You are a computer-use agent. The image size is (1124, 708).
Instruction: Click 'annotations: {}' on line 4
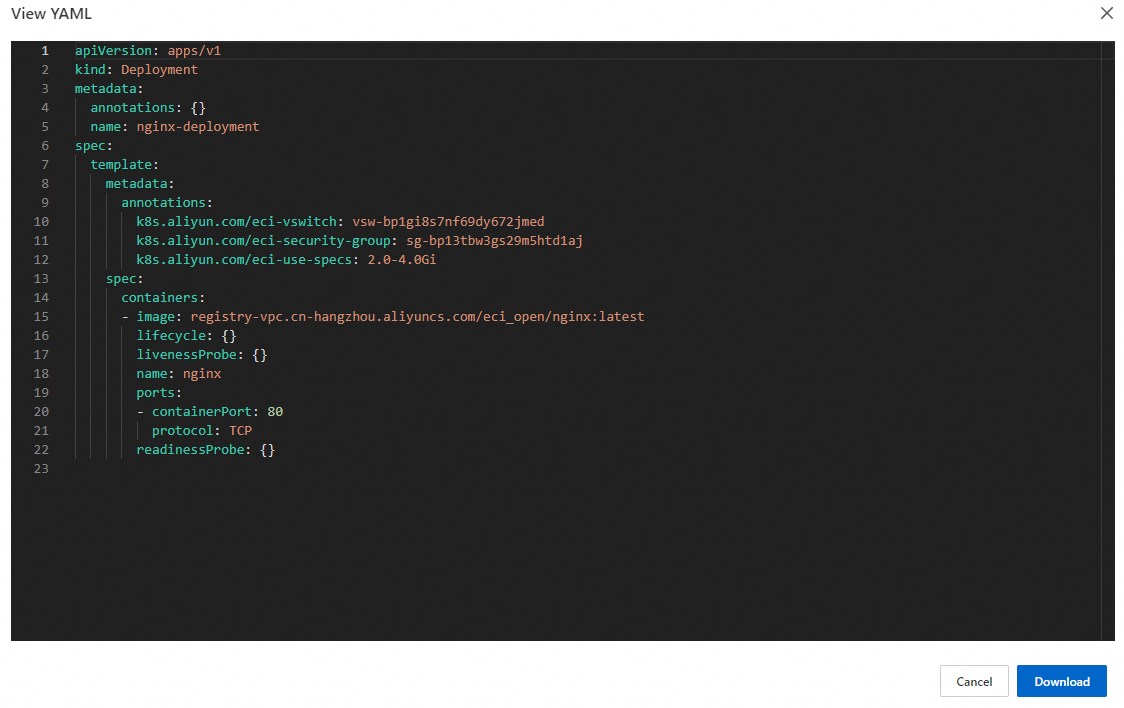pyautogui.click(x=148, y=107)
